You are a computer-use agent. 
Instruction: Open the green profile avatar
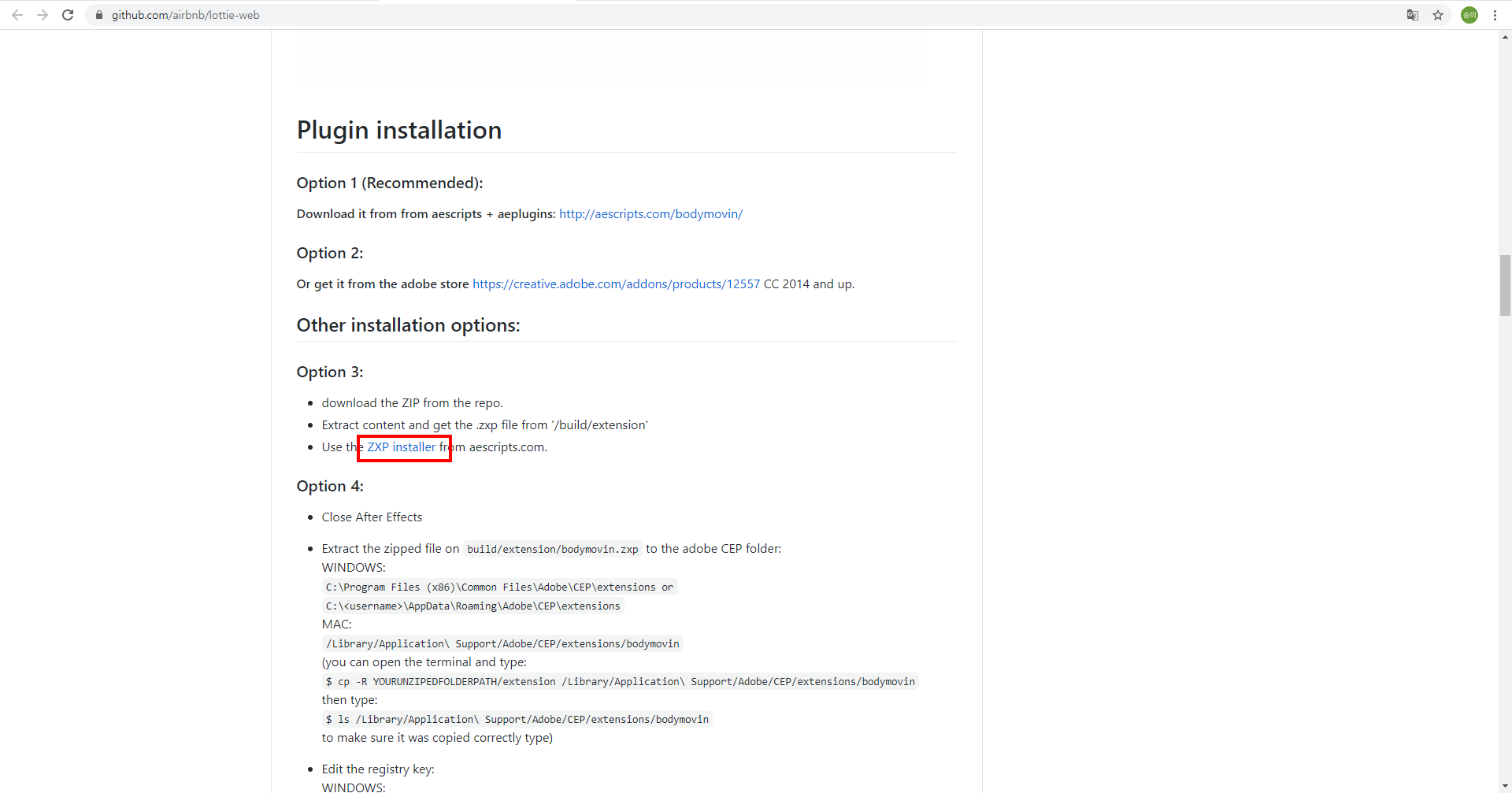click(1469, 15)
